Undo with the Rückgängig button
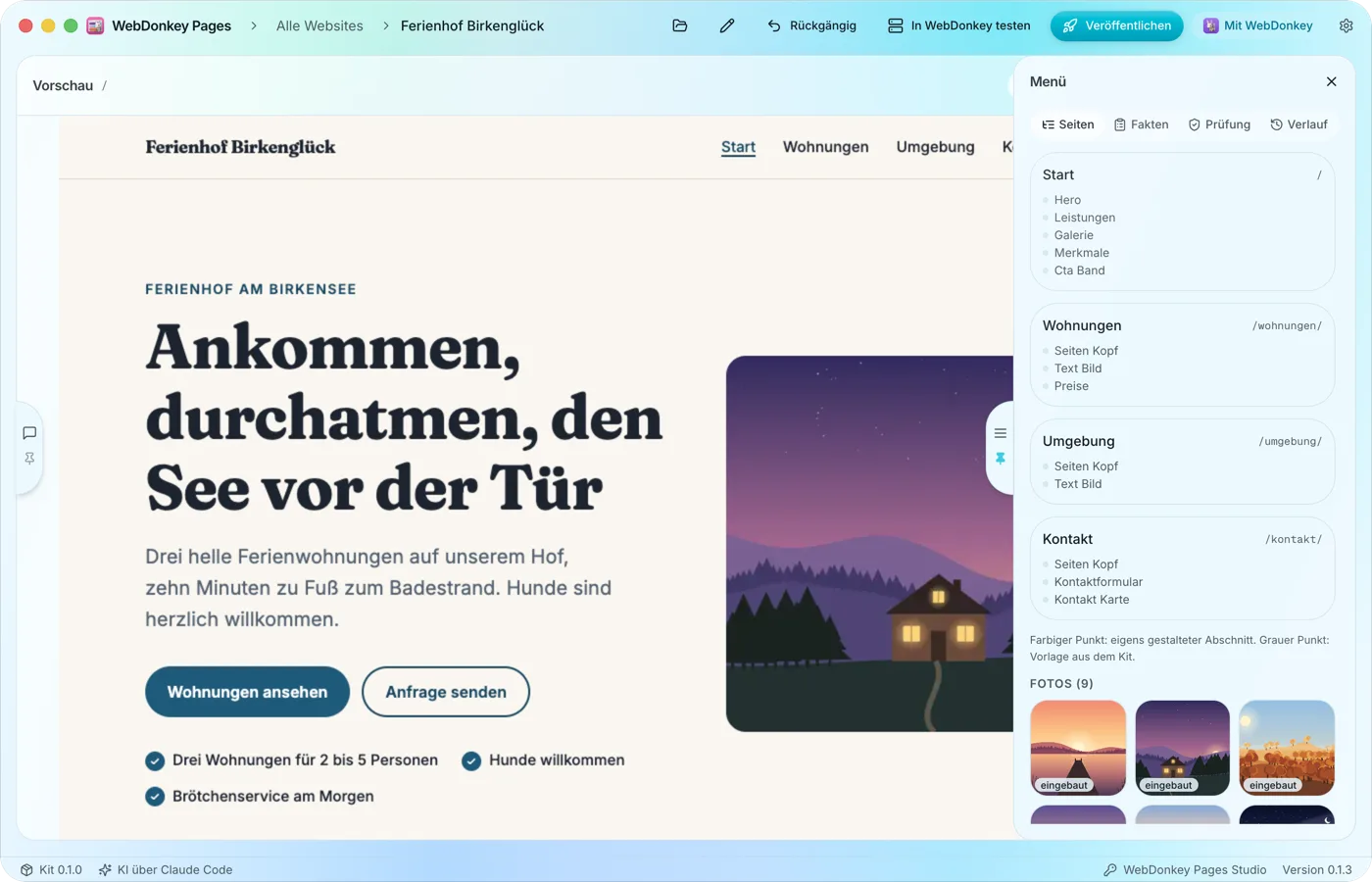 811,25
